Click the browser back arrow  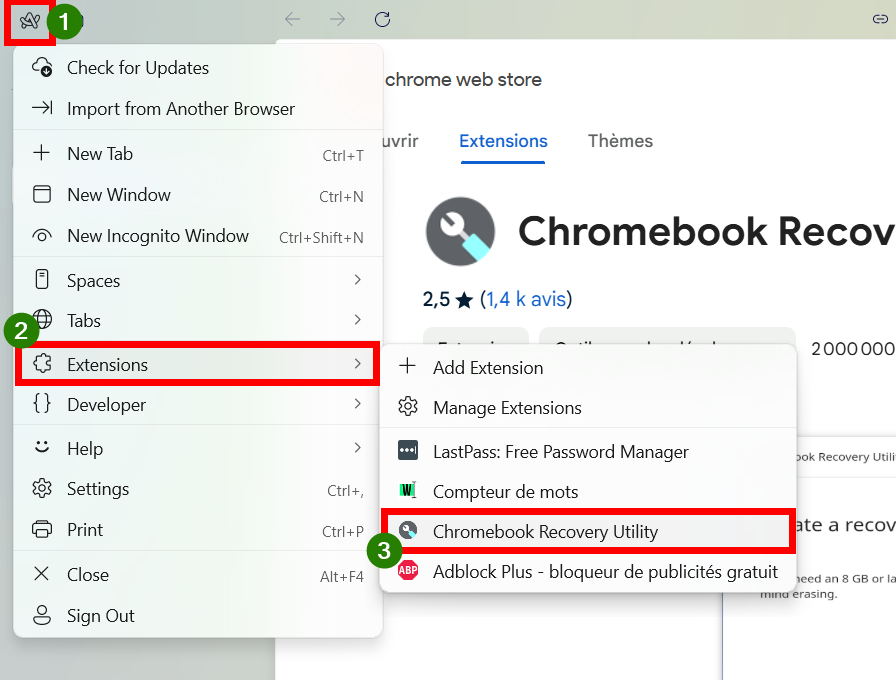[x=292, y=19]
